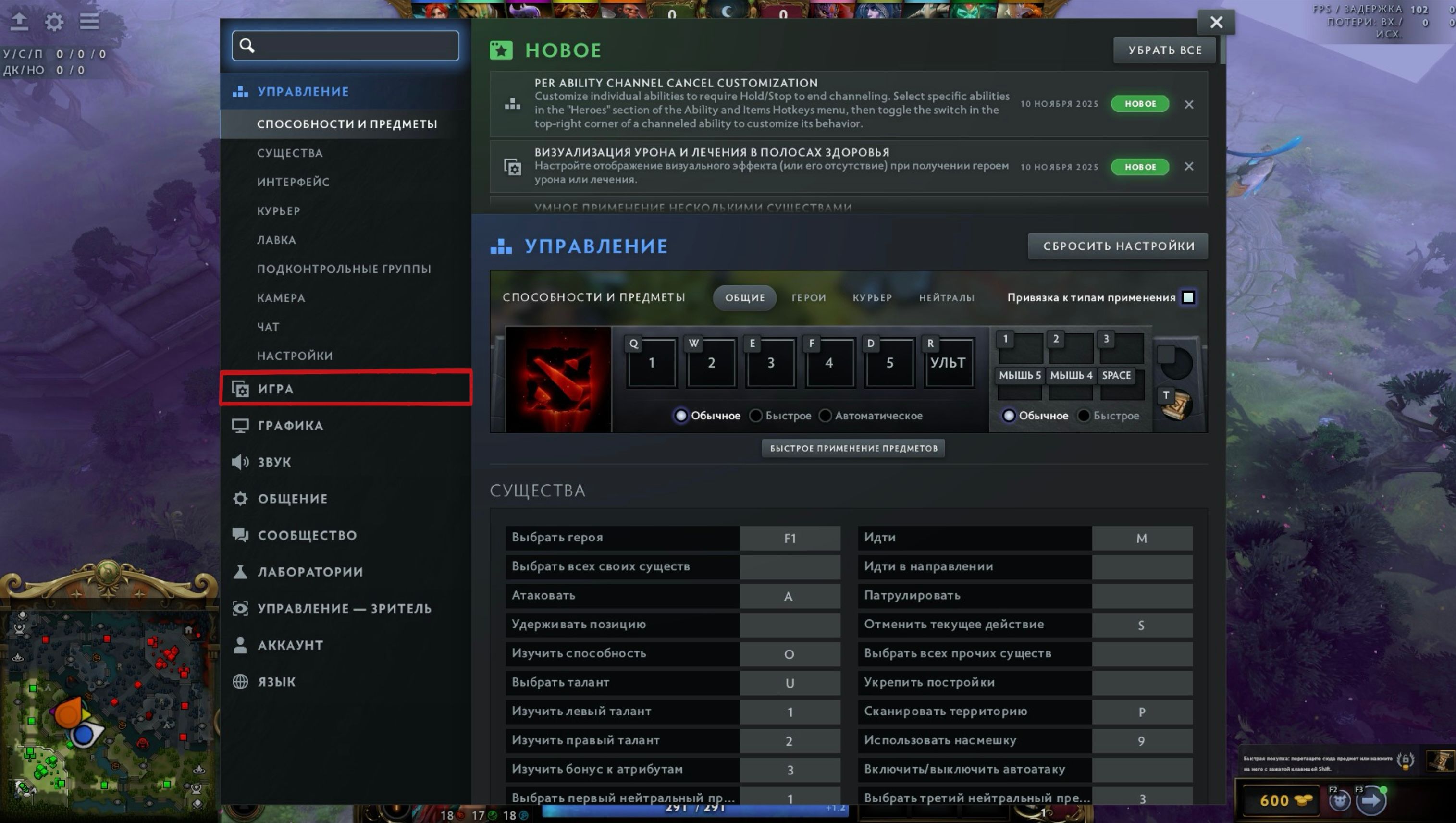Open УПРАВЛЕНИЕ — ЗРИТЕЛЬ camera icon
1456x823 pixels.
click(x=241, y=608)
